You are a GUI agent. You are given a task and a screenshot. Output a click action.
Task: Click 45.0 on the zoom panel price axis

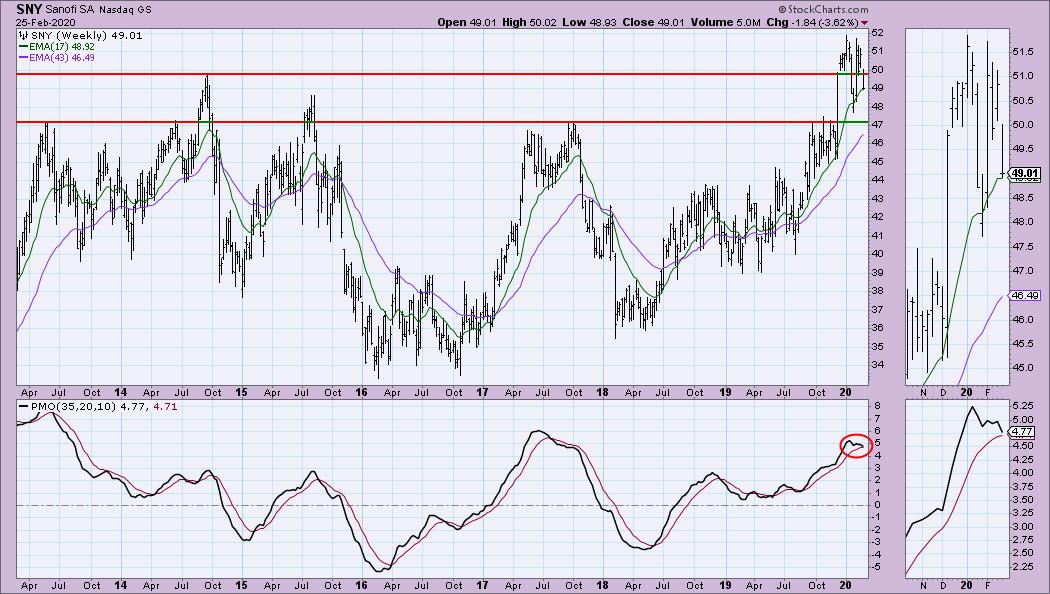point(1025,368)
